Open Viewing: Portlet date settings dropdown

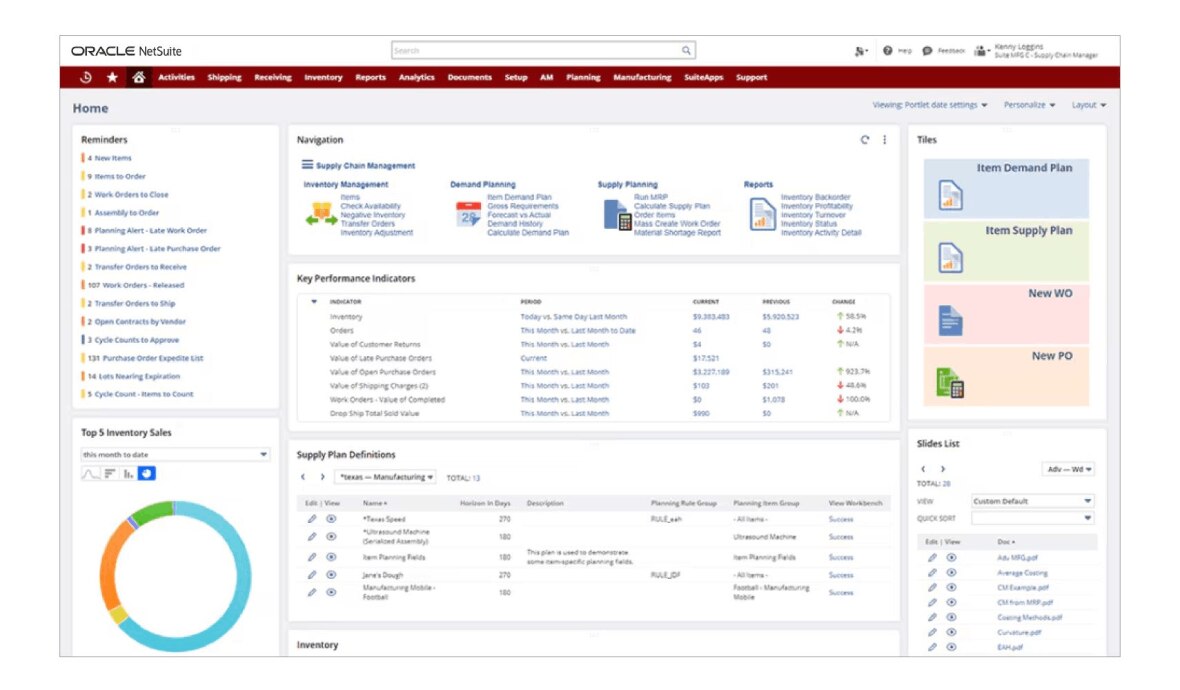point(929,105)
